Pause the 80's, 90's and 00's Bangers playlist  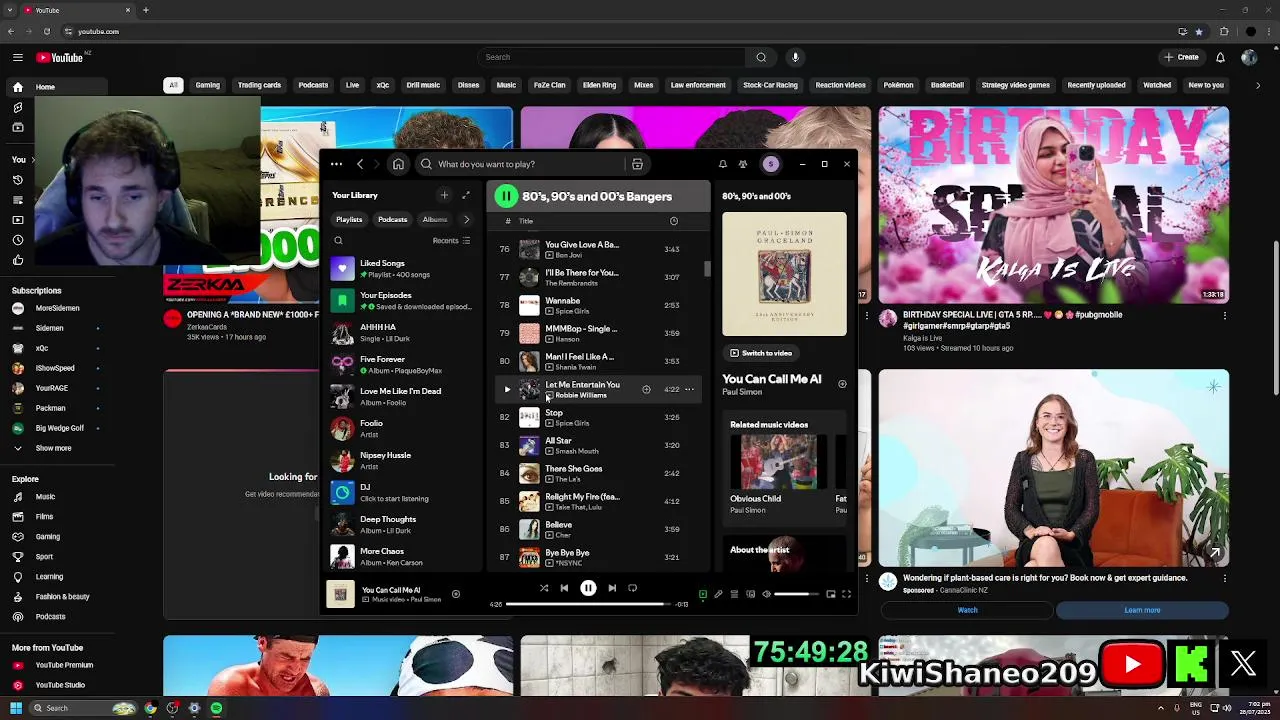pyautogui.click(x=506, y=197)
